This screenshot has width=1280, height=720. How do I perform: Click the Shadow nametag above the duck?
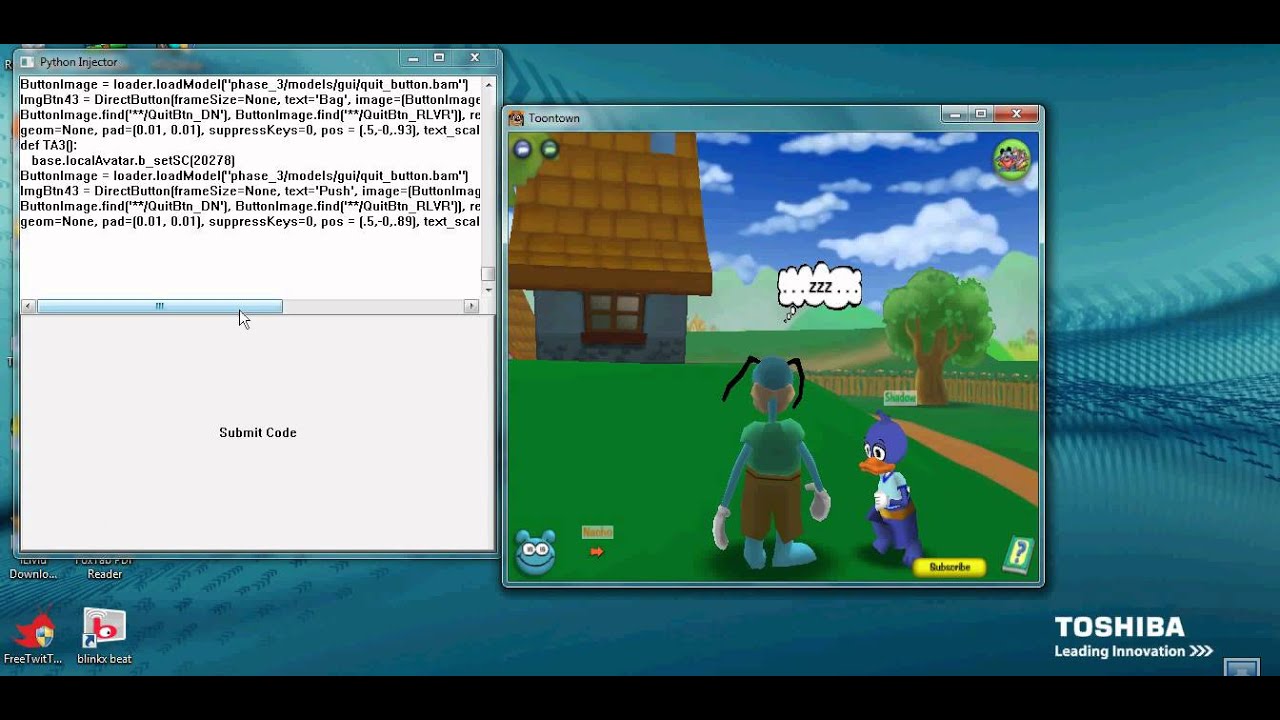pyautogui.click(x=900, y=398)
